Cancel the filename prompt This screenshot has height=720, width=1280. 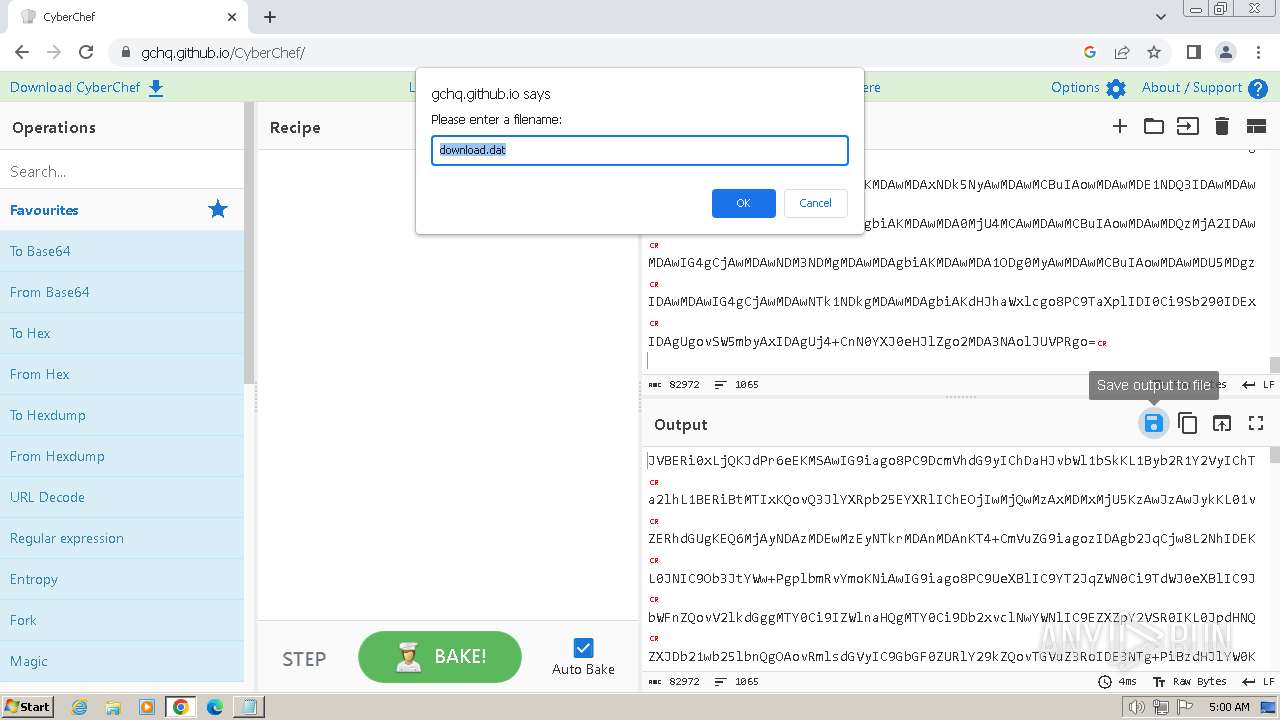click(815, 203)
